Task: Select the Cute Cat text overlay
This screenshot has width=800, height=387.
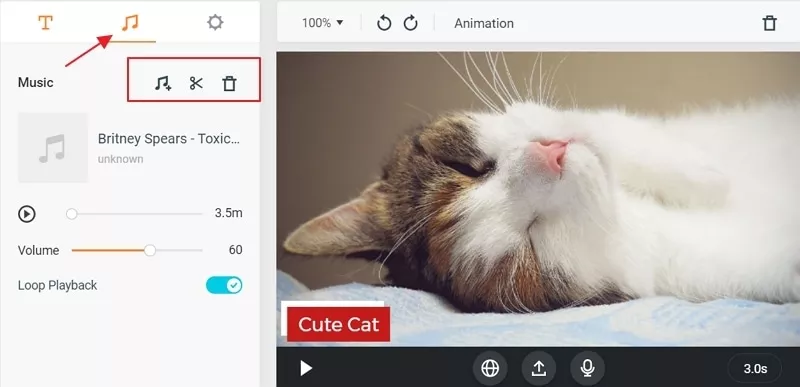Action: (338, 324)
